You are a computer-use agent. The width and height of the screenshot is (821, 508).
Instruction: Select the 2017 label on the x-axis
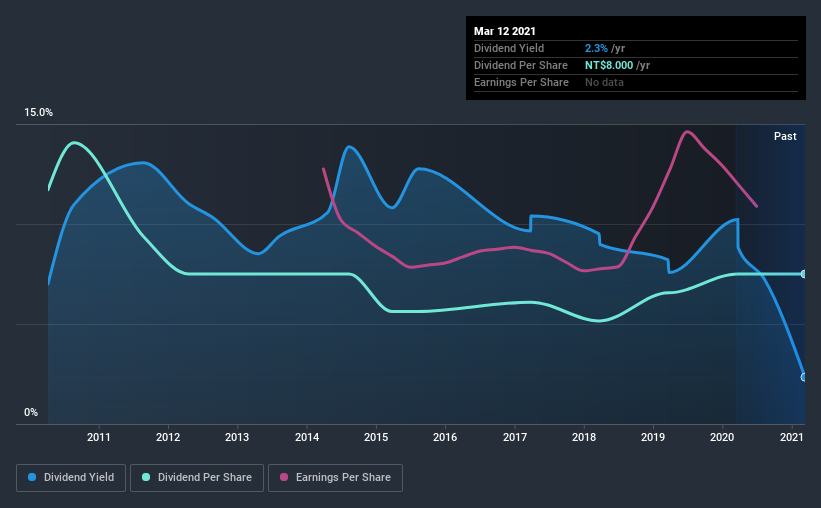[x=515, y=437]
